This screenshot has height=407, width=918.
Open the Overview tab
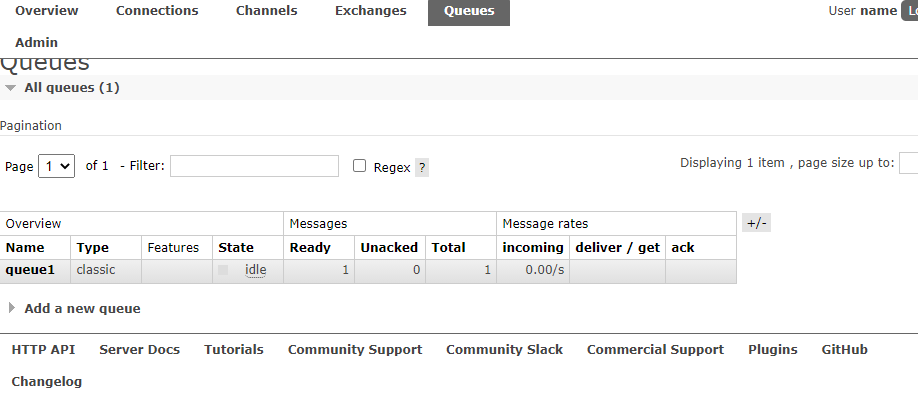47,11
